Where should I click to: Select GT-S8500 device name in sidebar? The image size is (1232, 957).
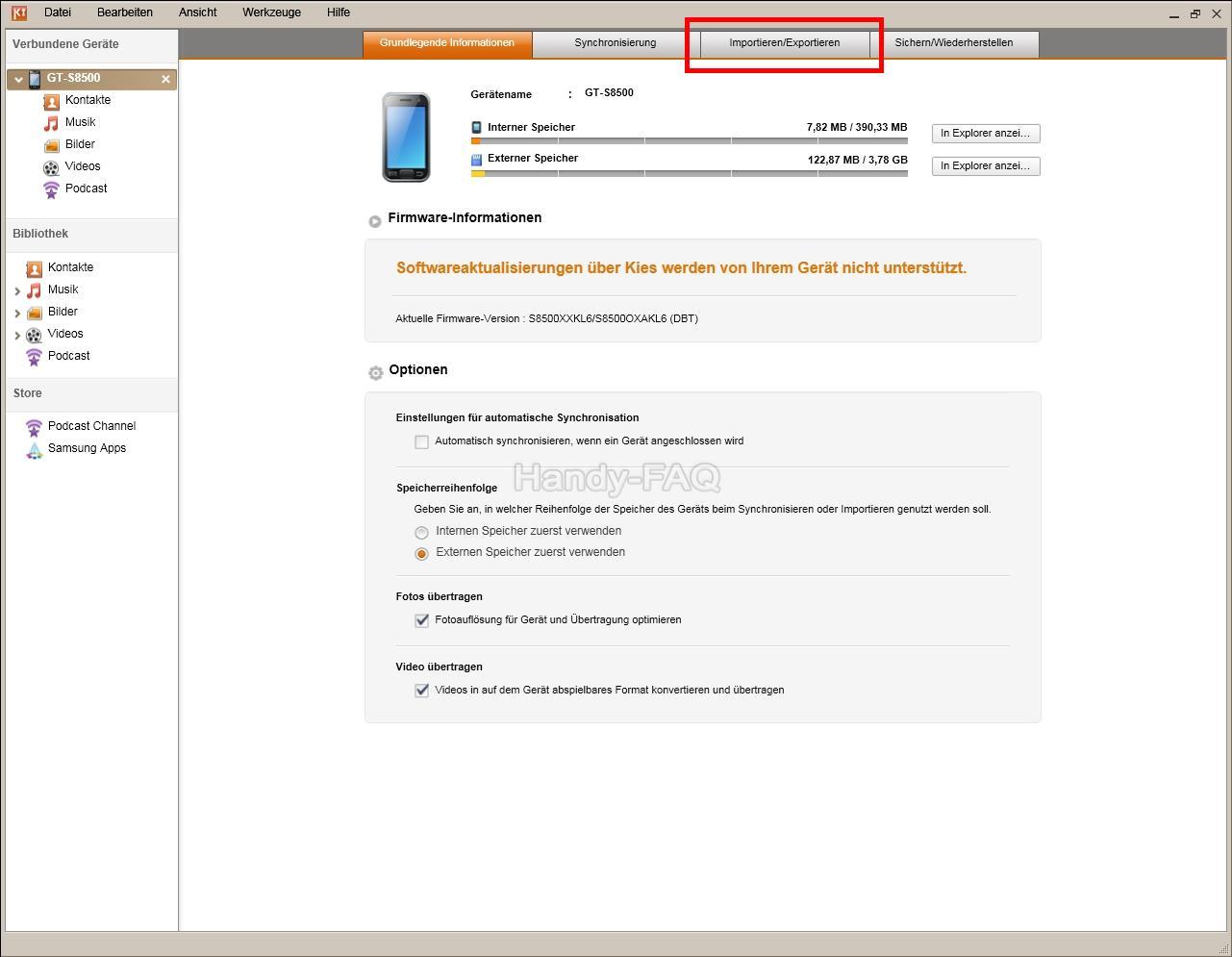click(x=74, y=79)
